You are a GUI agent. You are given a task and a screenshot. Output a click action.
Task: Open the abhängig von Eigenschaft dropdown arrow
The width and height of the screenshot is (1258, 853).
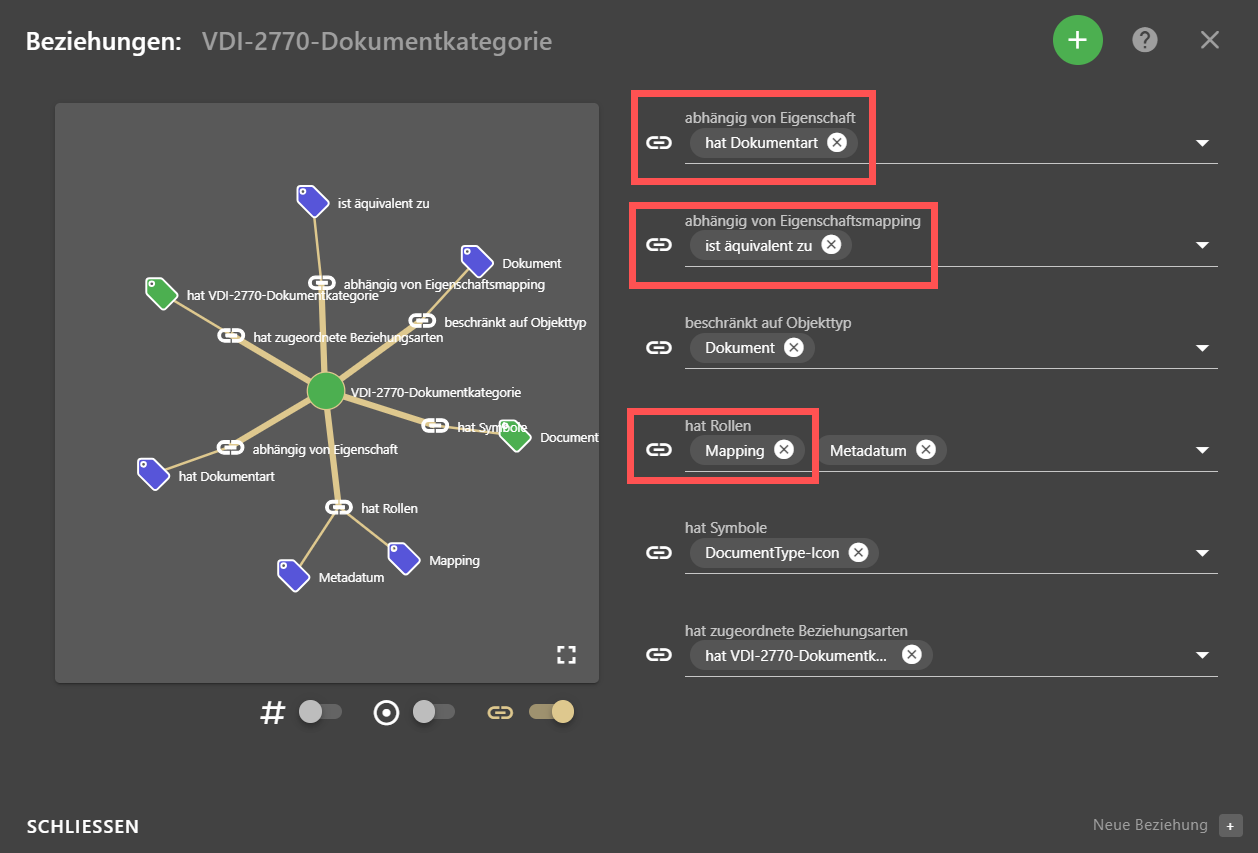tap(1203, 144)
